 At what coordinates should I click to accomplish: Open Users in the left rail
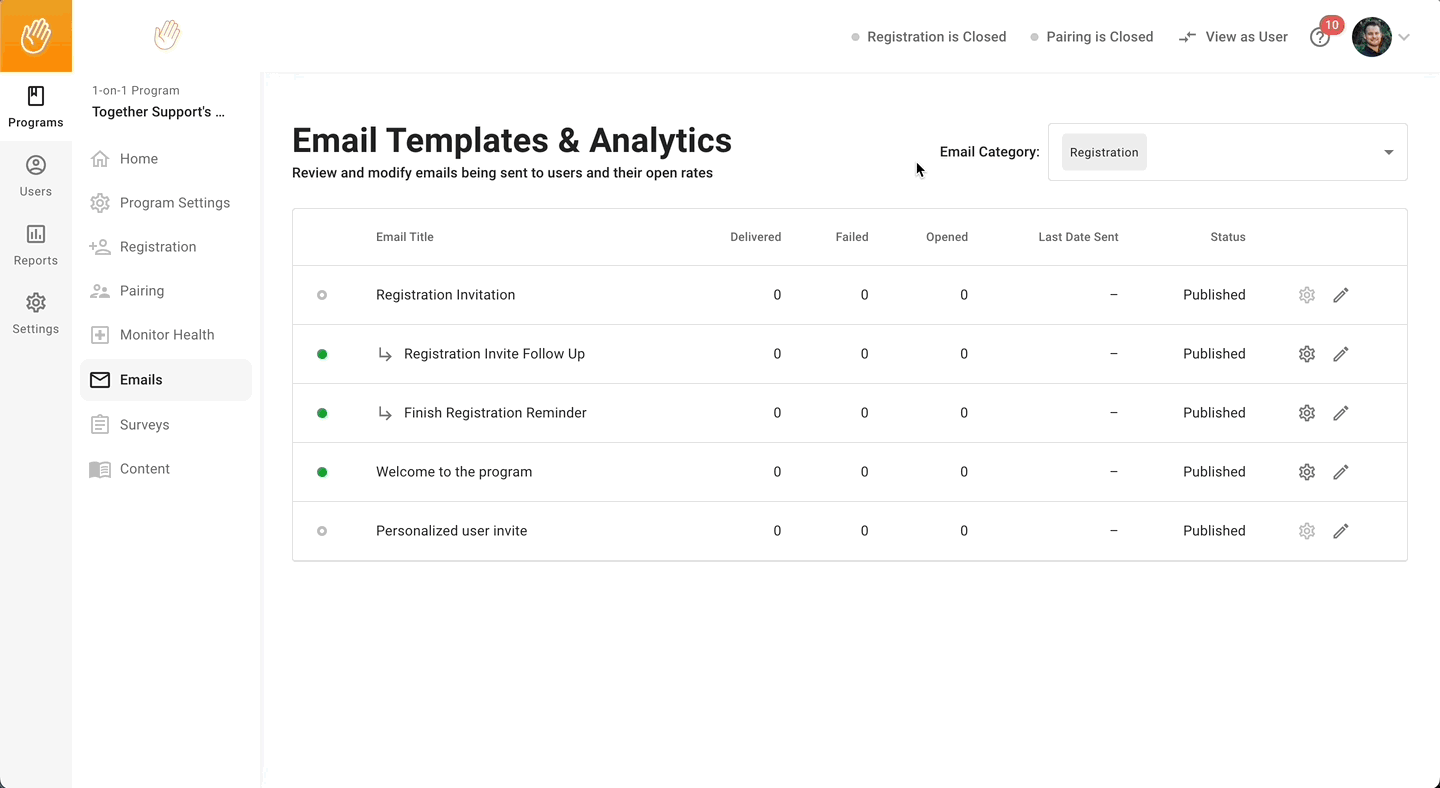(x=36, y=177)
